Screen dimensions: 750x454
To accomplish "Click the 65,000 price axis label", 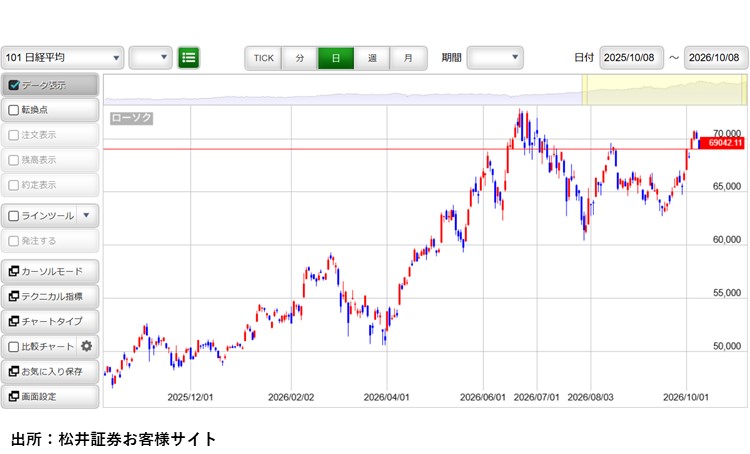I will pos(727,186).
